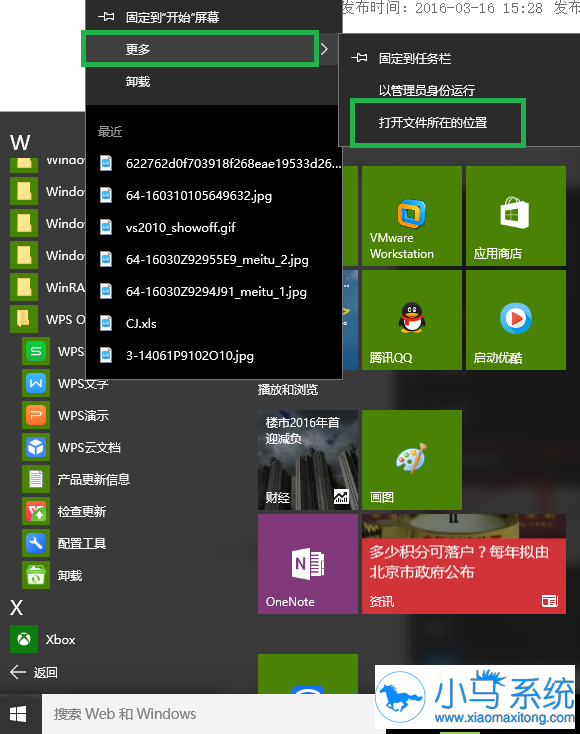This screenshot has height=734, width=580.
Task: Select 卸载 in the context menu
Action: coord(212,81)
